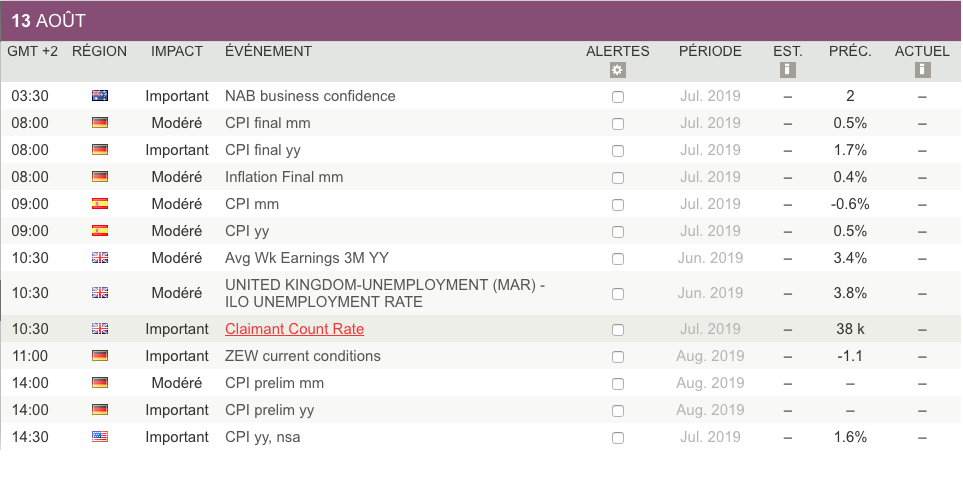Toggle alert for CPI yy, nsa
This screenshot has width=963, height=494.
[x=618, y=438]
